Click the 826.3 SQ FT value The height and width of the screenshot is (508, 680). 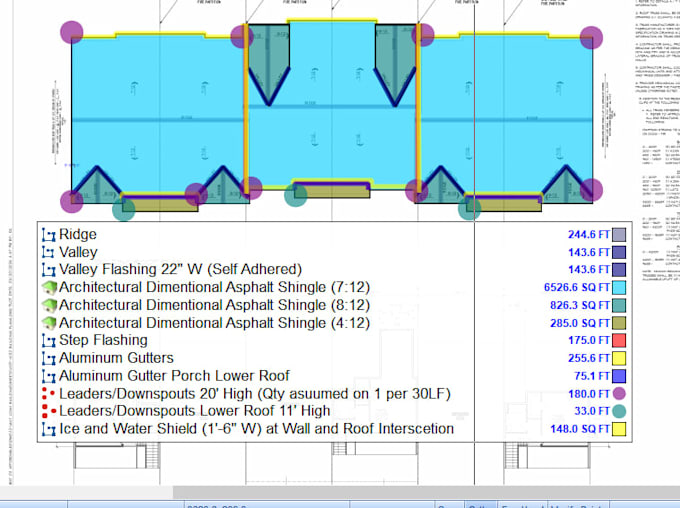pos(579,305)
